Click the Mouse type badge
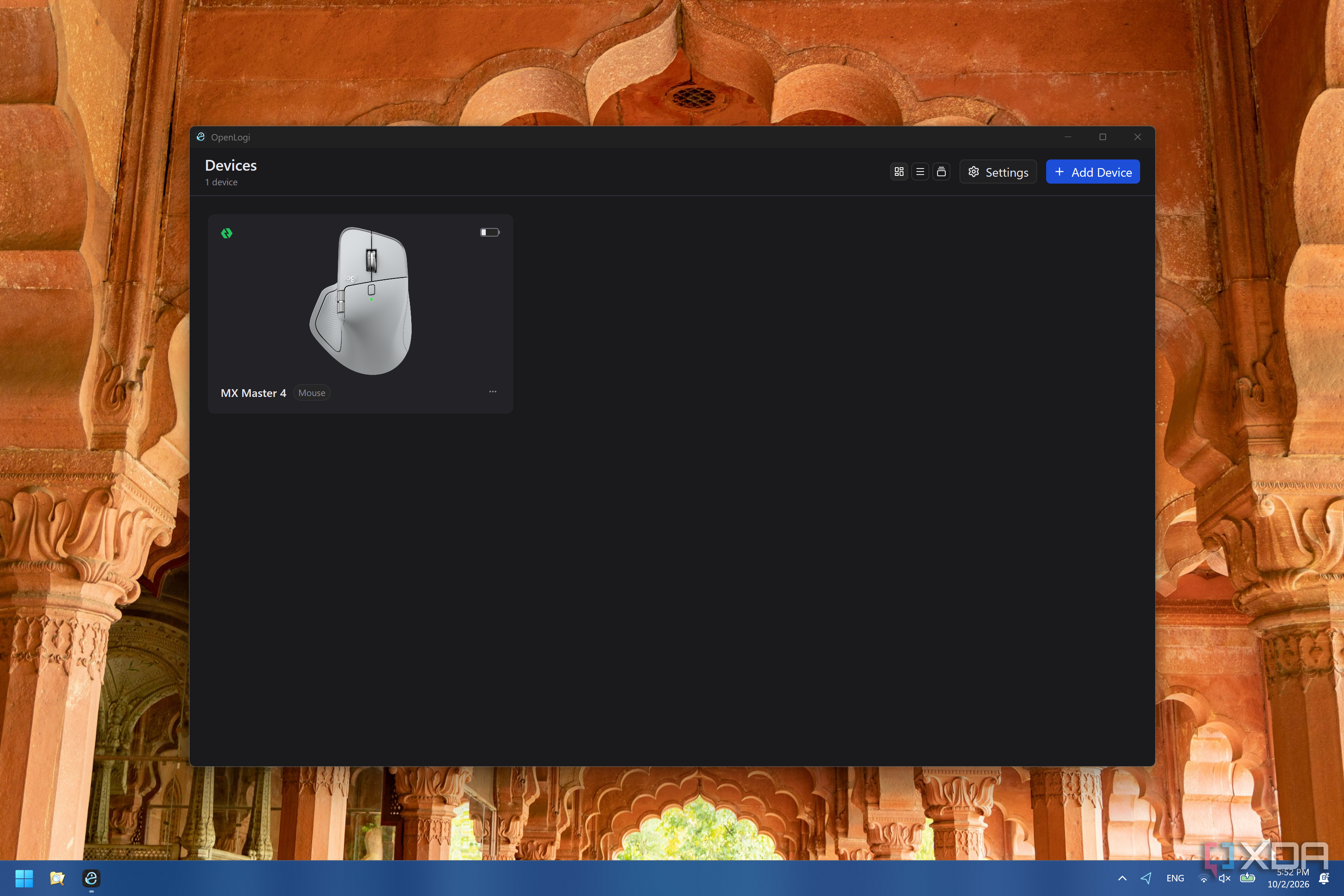Image resolution: width=1344 pixels, height=896 pixels. [311, 393]
